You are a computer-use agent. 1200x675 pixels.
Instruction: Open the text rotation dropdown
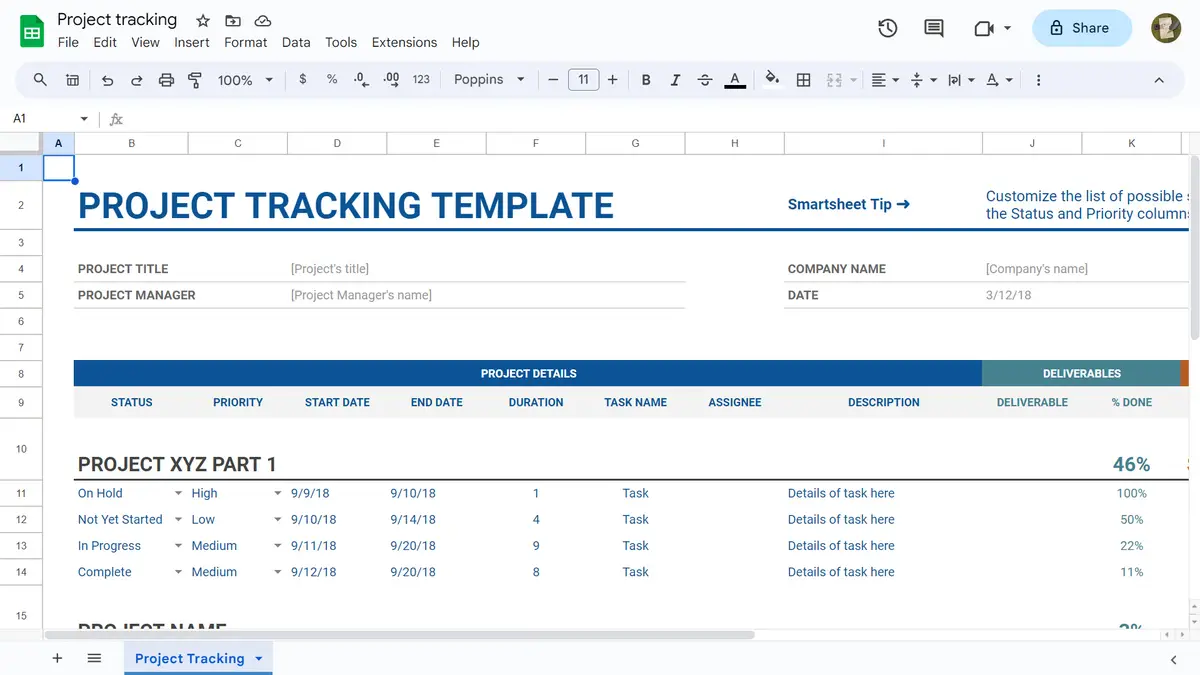[x=999, y=80]
